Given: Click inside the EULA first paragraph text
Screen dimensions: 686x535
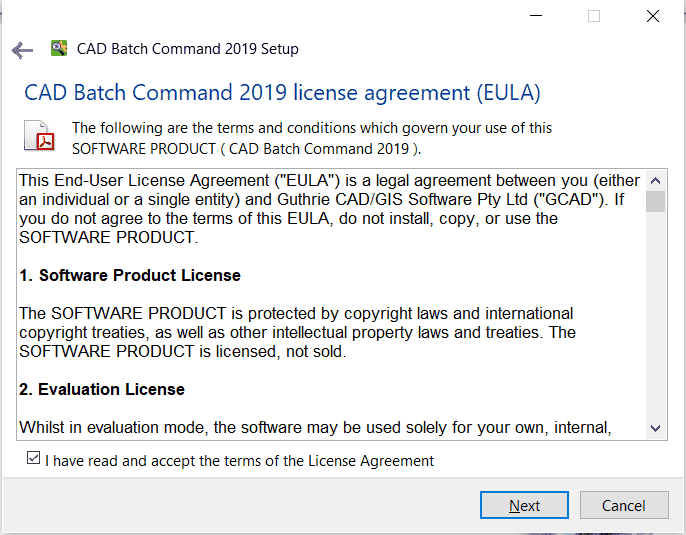Looking at the screenshot, I should point(329,209).
